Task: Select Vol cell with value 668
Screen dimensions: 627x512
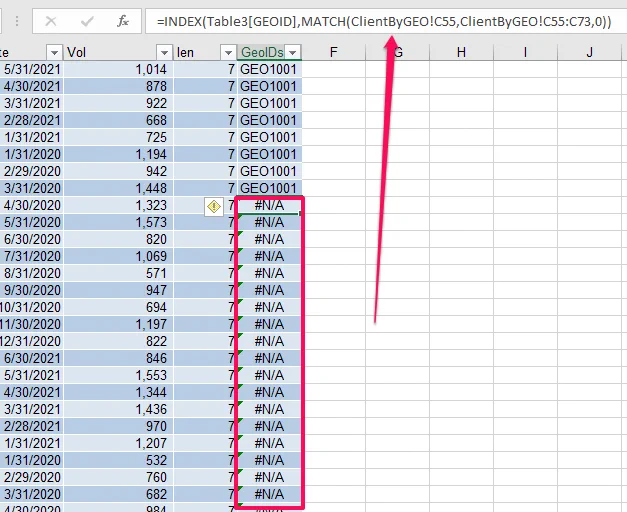Action: pos(118,120)
